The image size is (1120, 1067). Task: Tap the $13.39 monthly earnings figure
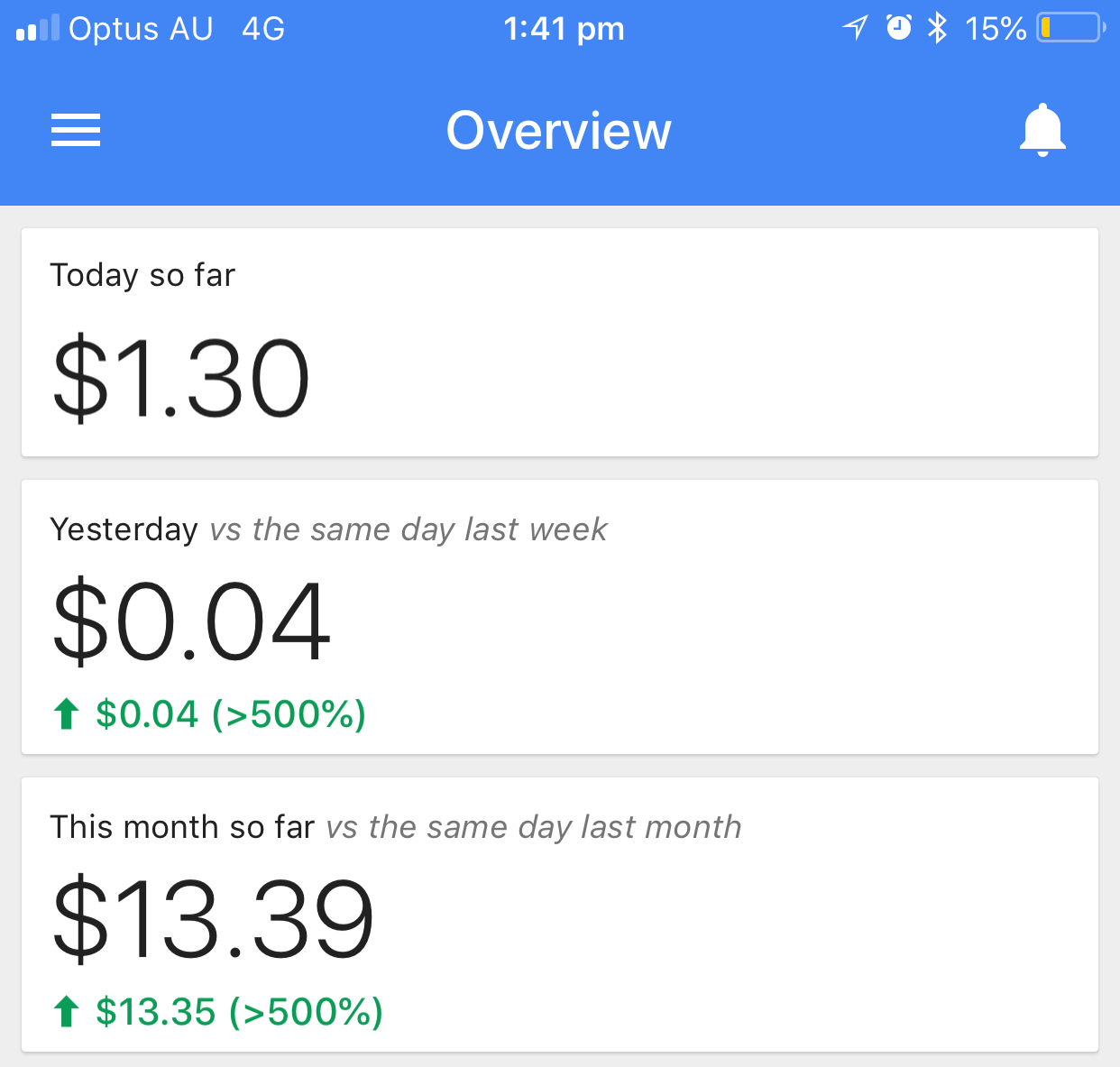click(213, 919)
